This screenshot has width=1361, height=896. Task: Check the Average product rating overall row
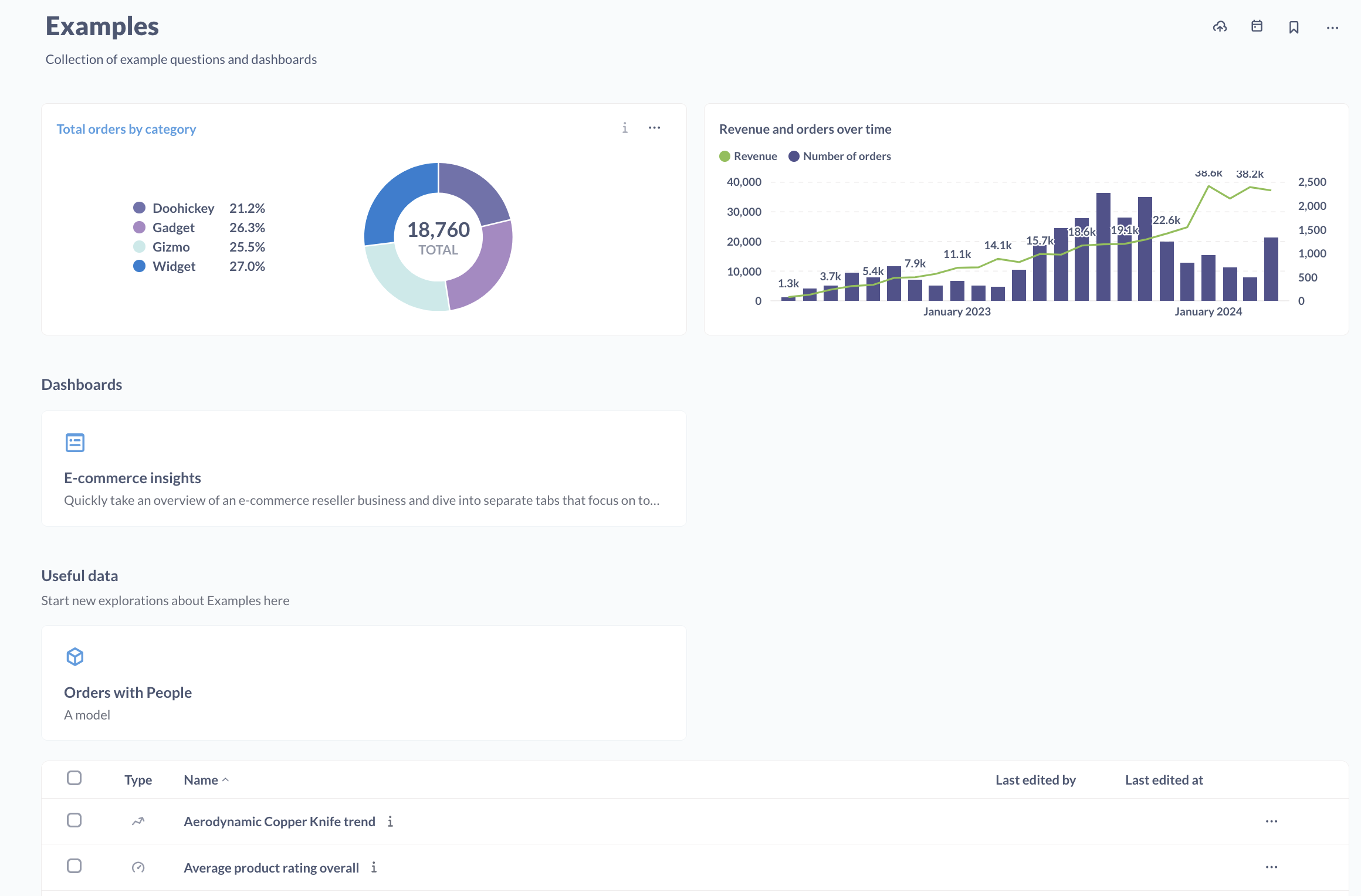pyautogui.click(x=74, y=866)
